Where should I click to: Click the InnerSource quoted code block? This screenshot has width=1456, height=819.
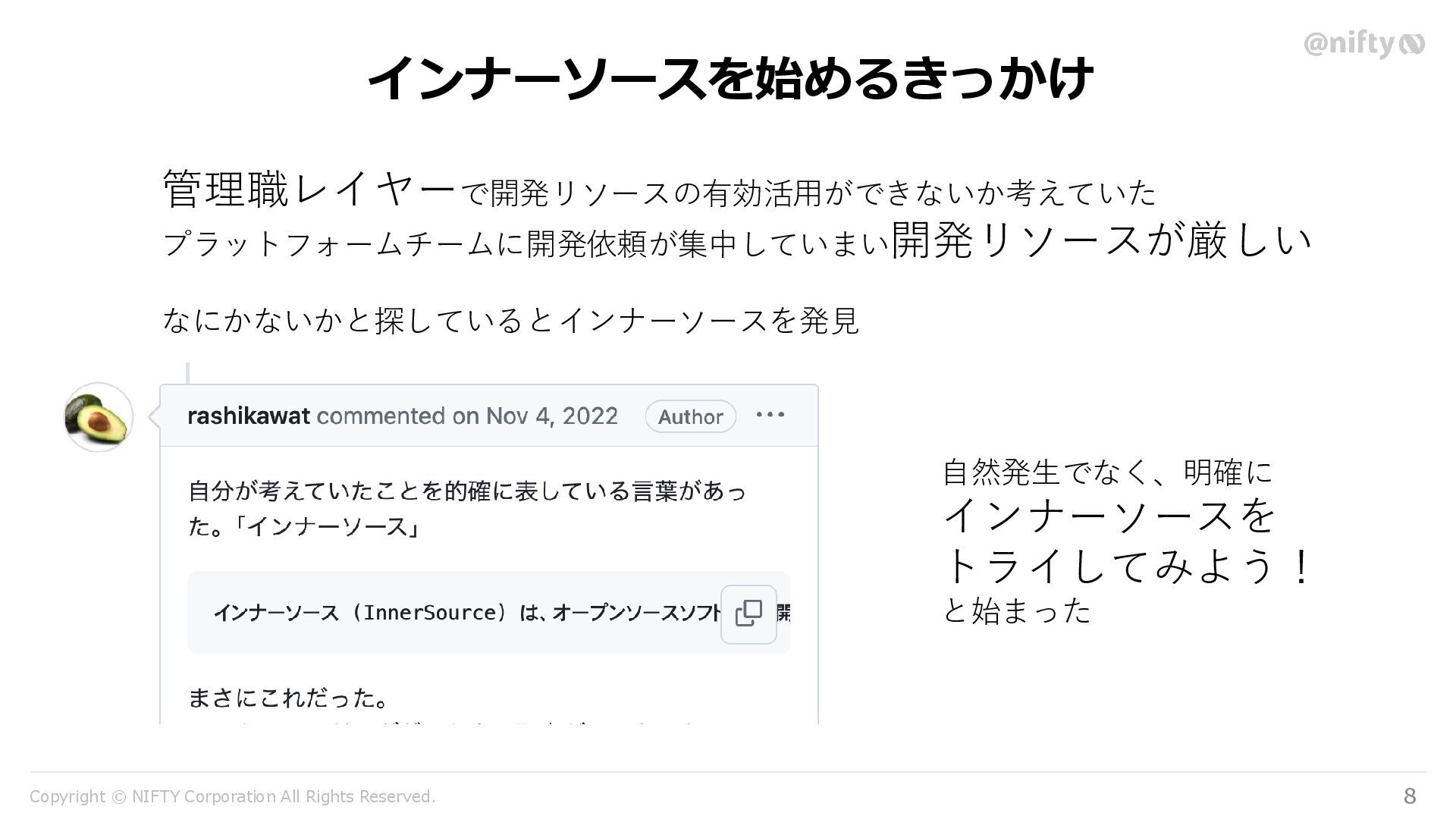[463, 613]
